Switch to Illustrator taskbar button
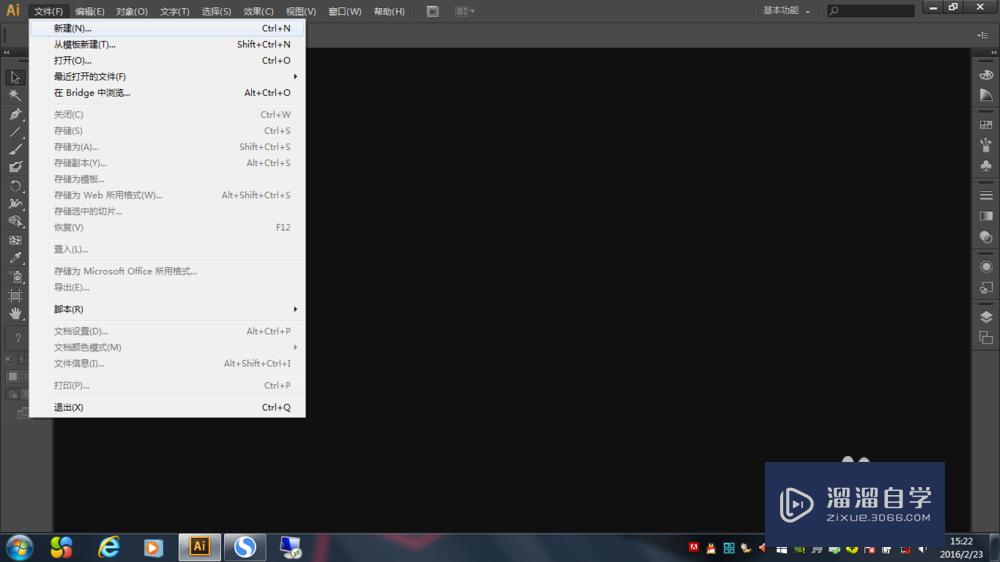Image resolution: width=1000 pixels, height=562 pixels. pyautogui.click(x=200, y=547)
